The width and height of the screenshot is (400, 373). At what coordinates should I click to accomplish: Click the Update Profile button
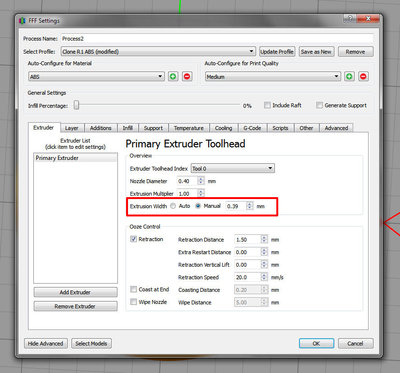277,52
